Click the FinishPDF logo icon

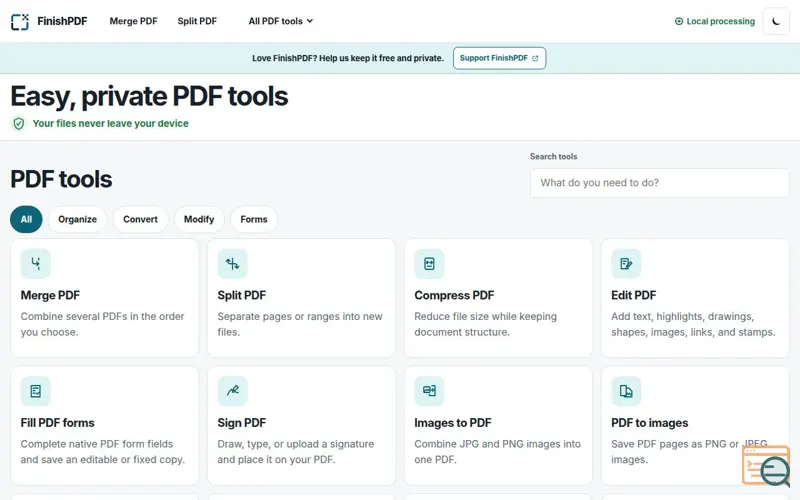[20, 21]
